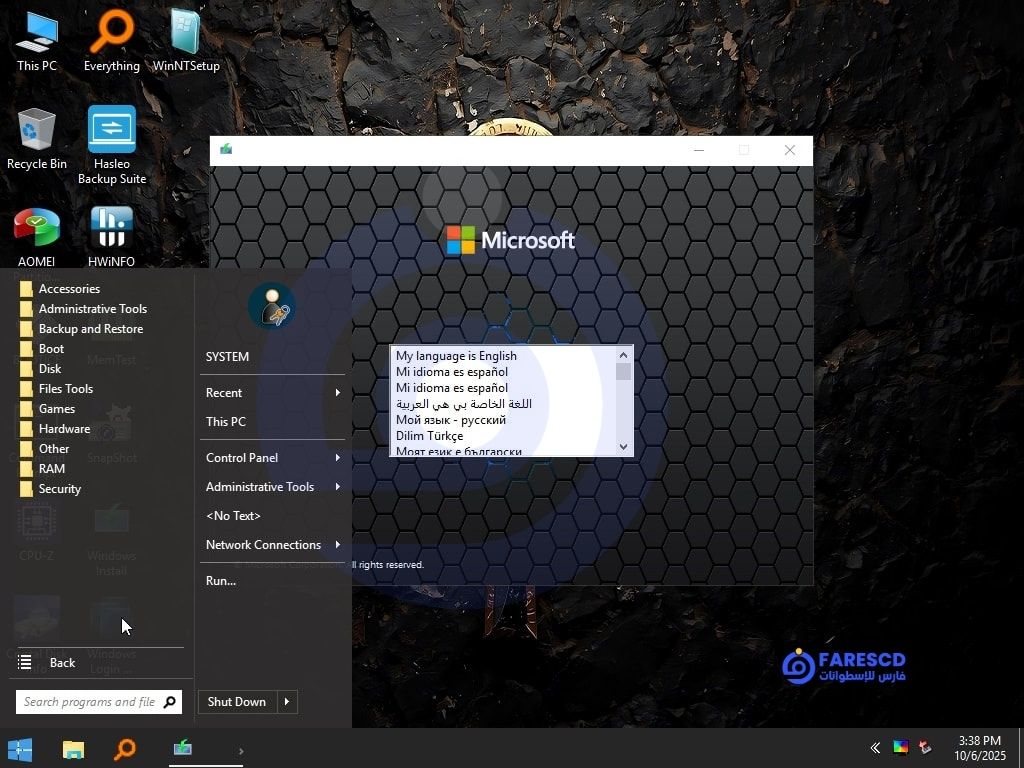Viewport: 1024px width, 768px height.
Task: Open the Shut Down options arrow
Action: coord(286,702)
